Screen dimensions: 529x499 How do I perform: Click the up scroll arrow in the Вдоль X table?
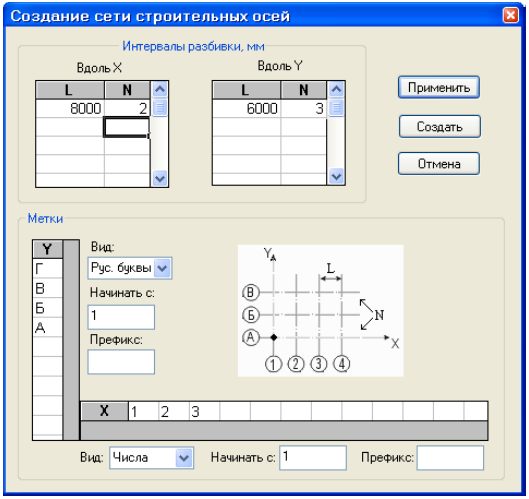coord(160,90)
